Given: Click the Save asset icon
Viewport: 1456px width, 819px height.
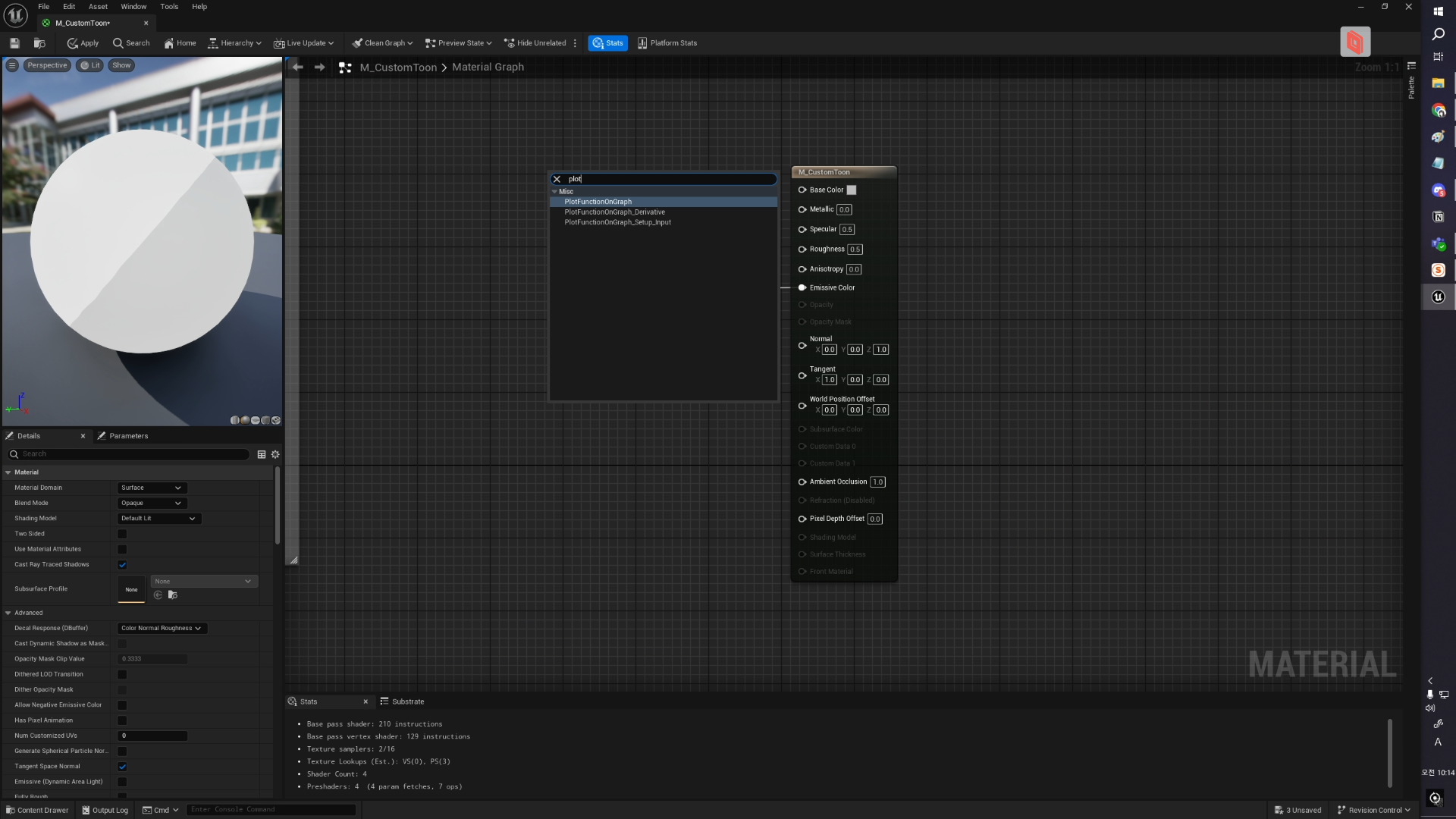Looking at the screenshot, I should click(x=14, y=43).
